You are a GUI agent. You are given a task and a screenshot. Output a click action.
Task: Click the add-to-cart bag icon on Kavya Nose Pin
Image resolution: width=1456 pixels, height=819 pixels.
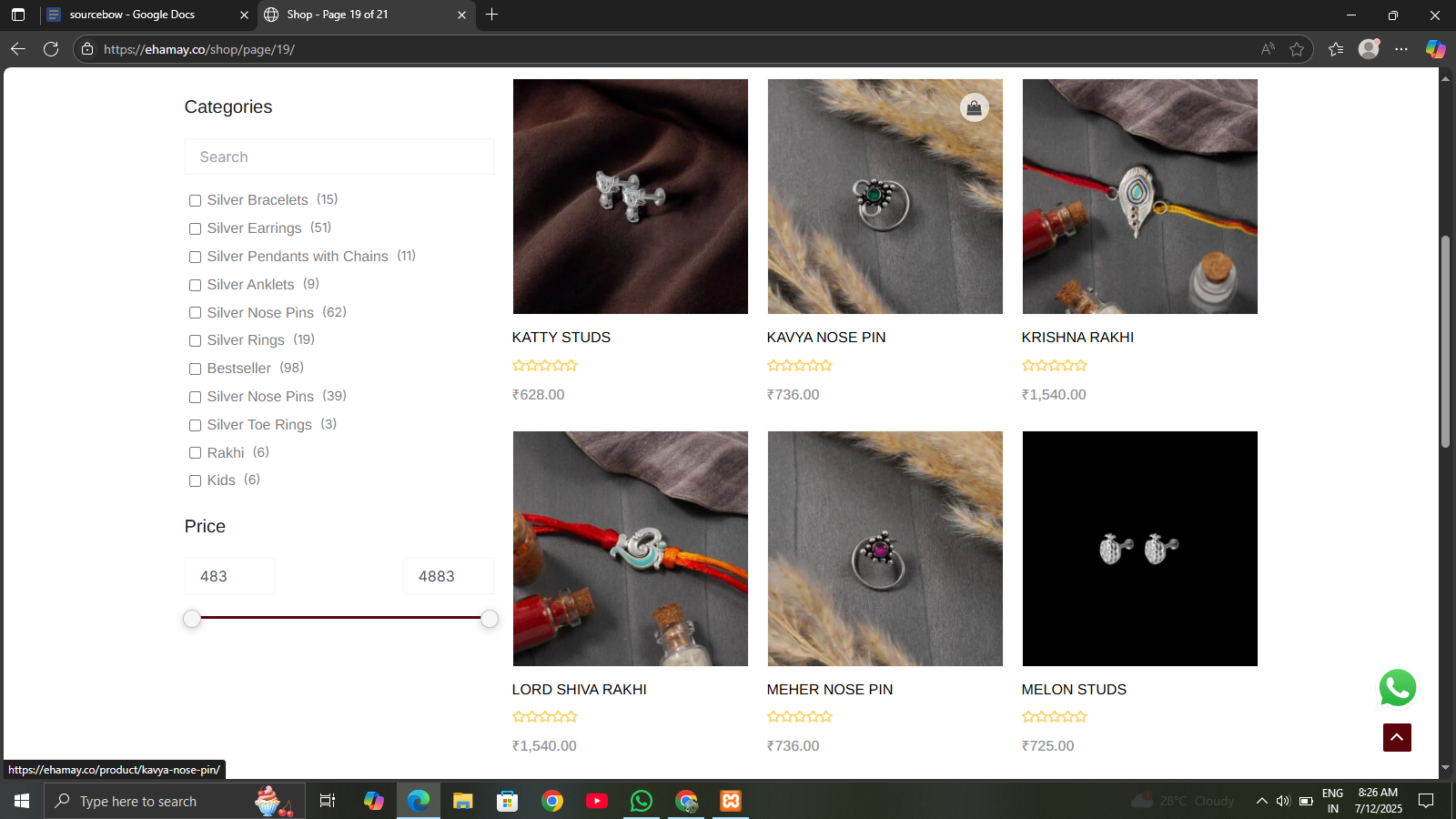pos(974,107)
